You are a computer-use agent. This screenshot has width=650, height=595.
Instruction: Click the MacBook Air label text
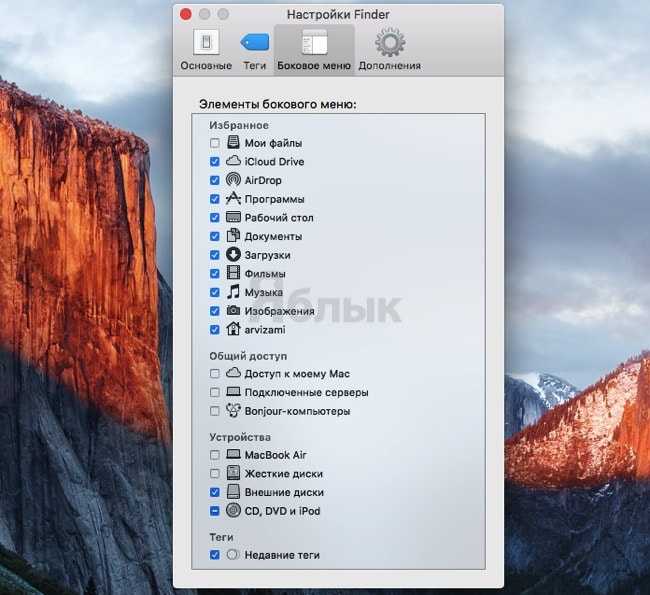click(276, 455)
